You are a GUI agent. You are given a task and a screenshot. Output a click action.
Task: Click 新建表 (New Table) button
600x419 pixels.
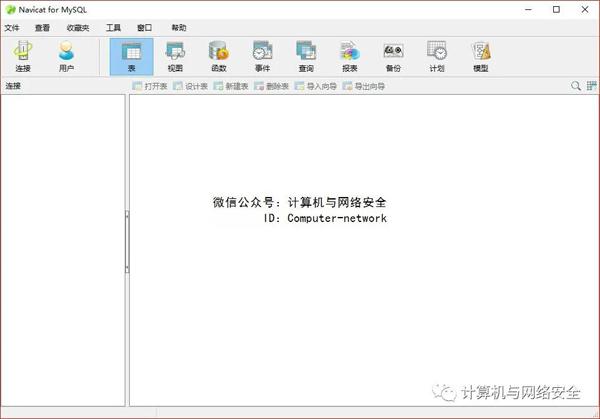point(231,86)
